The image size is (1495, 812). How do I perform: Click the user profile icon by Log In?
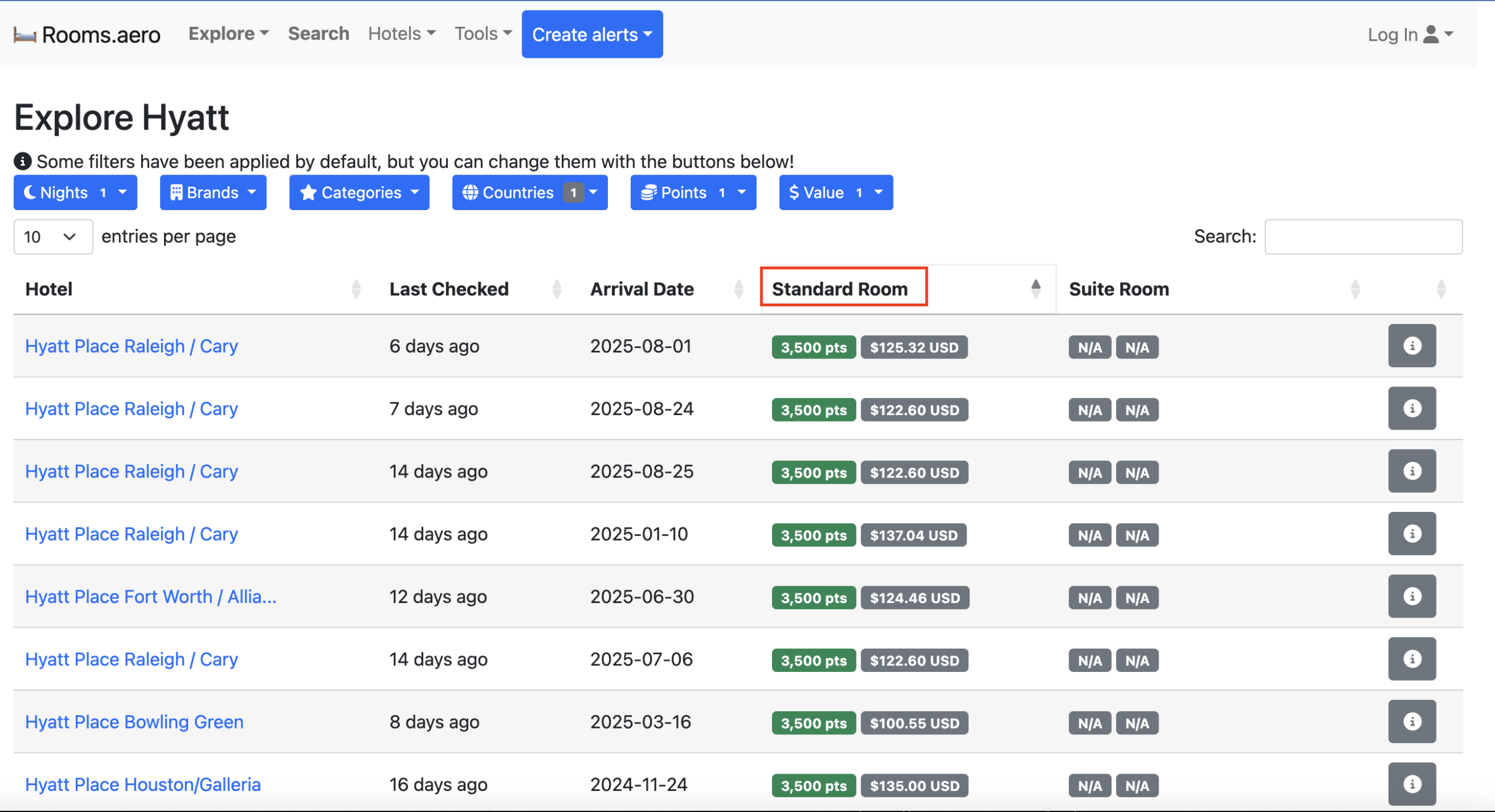1431,34
